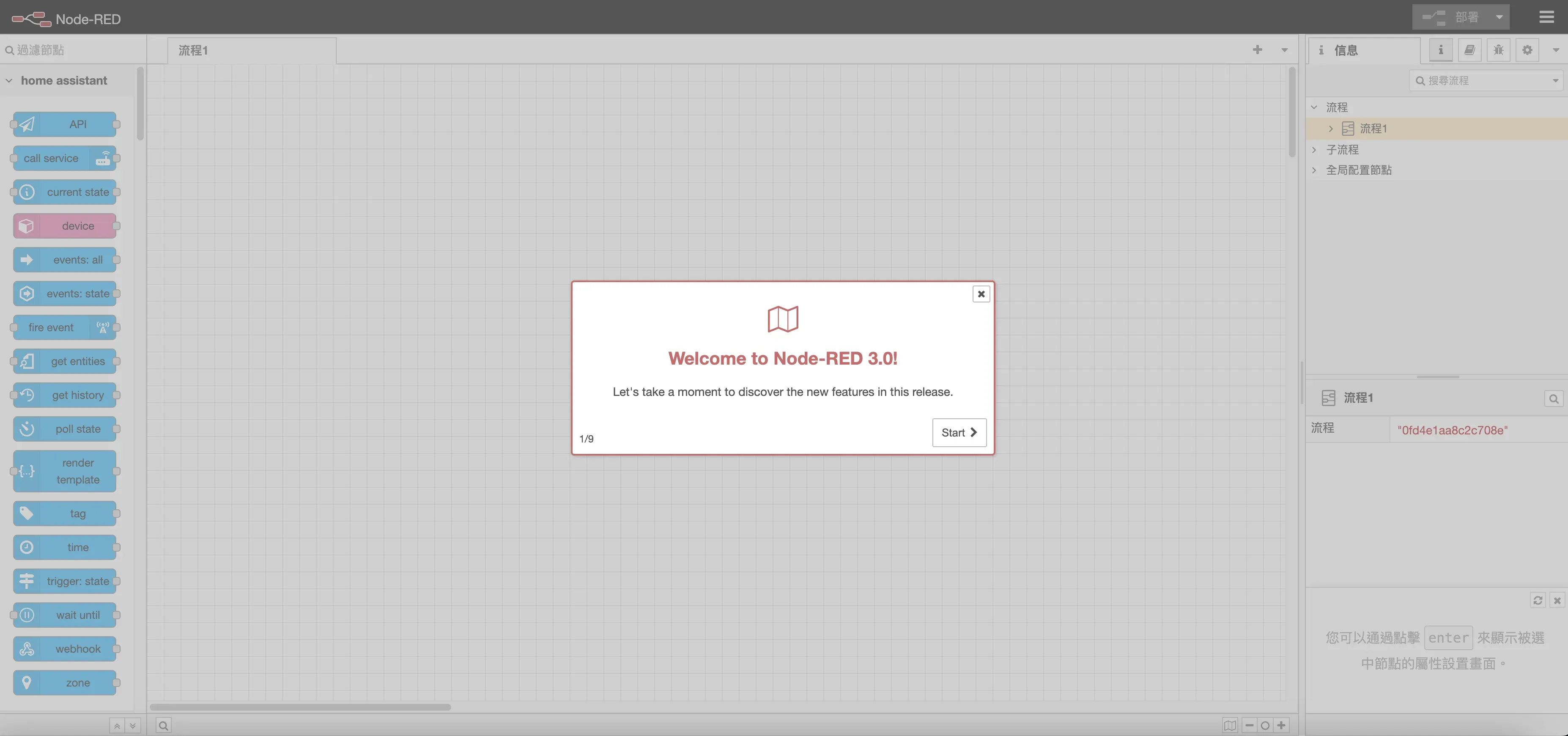
Task: Add a new flow tab with plus
Action: (x=1258, y=50)
